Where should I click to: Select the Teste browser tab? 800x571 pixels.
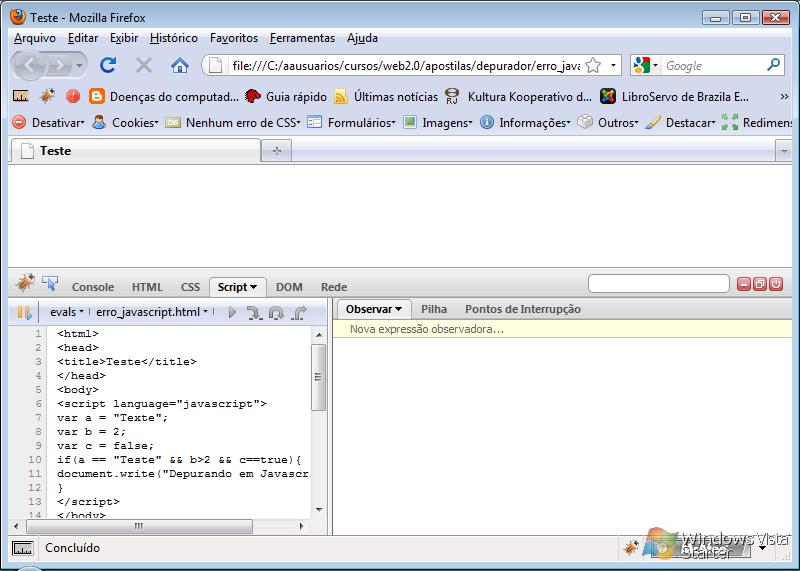tap(135, 151)
